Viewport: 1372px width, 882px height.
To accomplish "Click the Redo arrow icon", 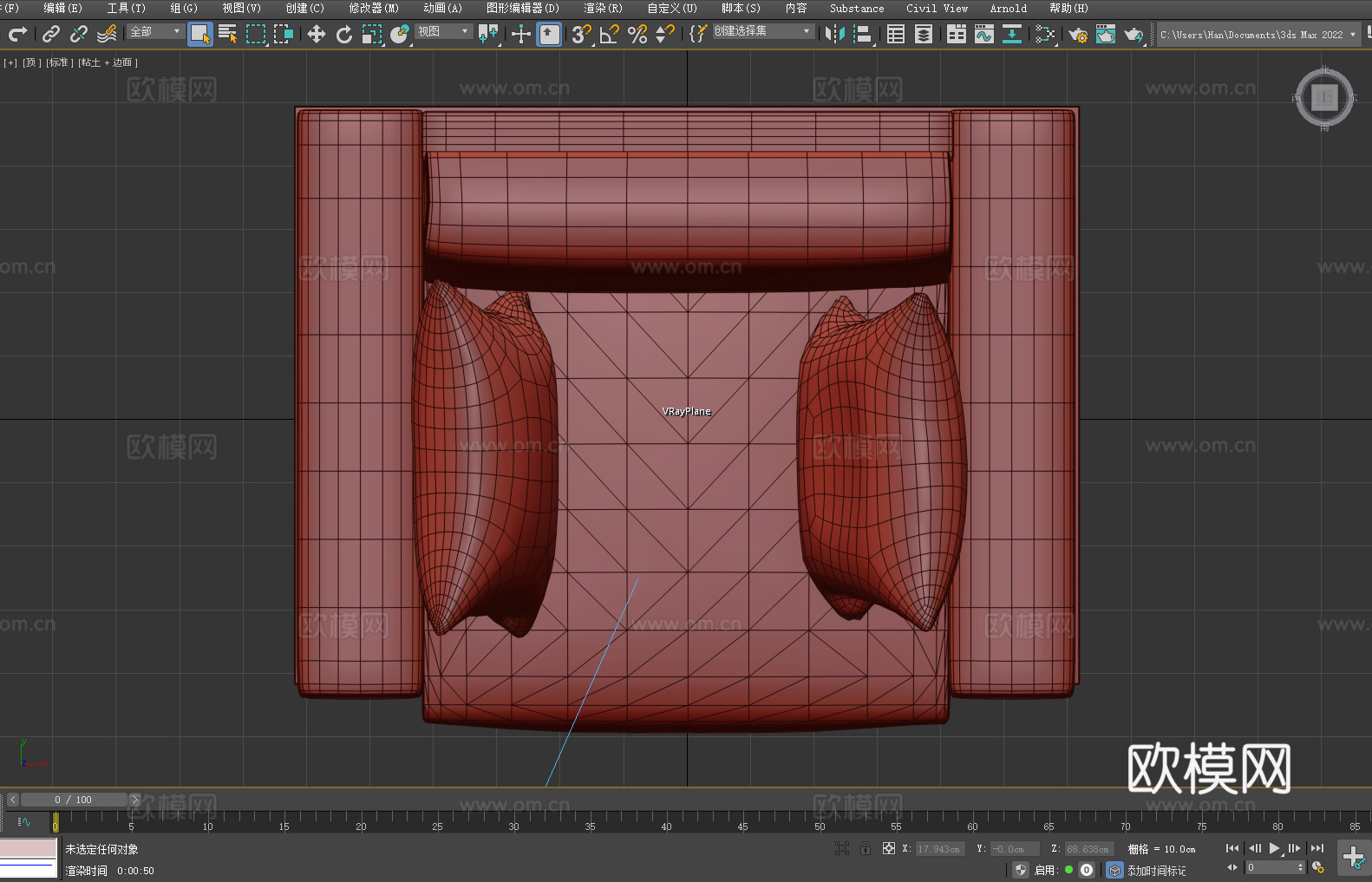I will point(17,34).
